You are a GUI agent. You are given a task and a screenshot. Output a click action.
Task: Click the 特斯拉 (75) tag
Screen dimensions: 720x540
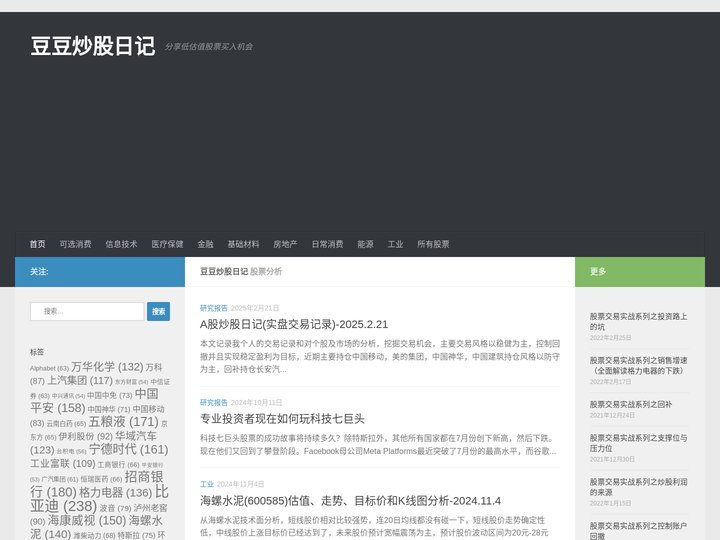pos(136,535)
